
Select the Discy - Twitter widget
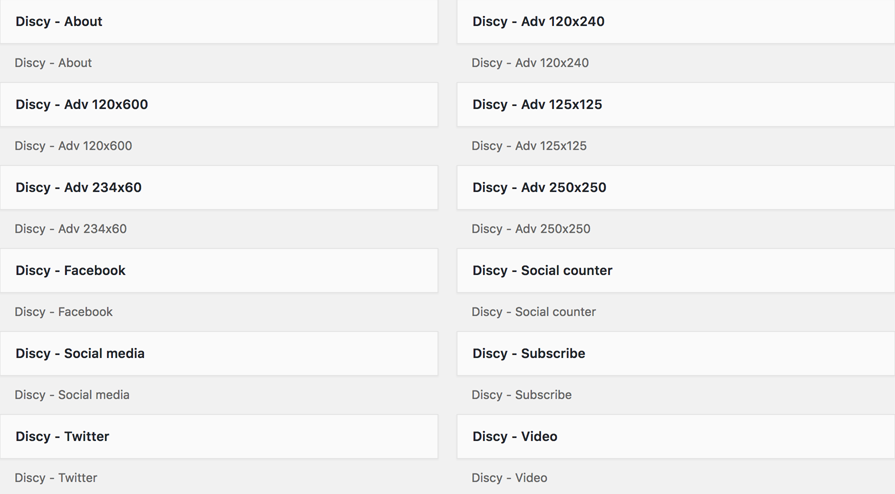[219, 436]
